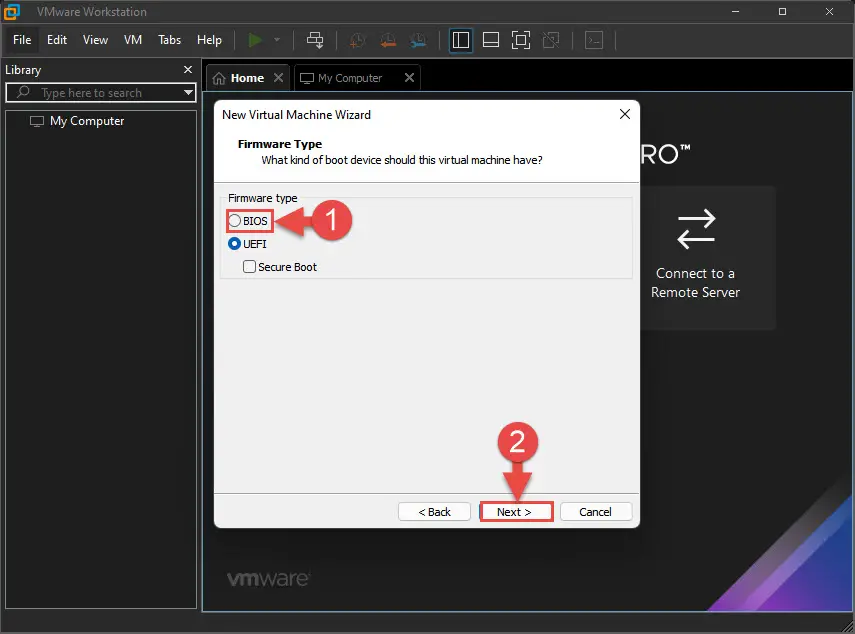
Task: Click the Connect to a Remote Server arrows icon
Action: (696, 228)
